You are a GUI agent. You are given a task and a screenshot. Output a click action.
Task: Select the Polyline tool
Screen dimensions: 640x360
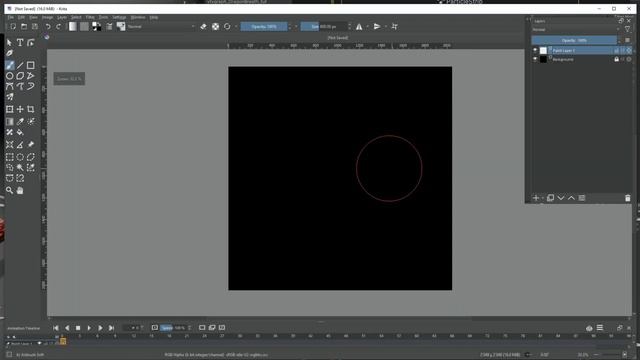[x=31, y=76]
